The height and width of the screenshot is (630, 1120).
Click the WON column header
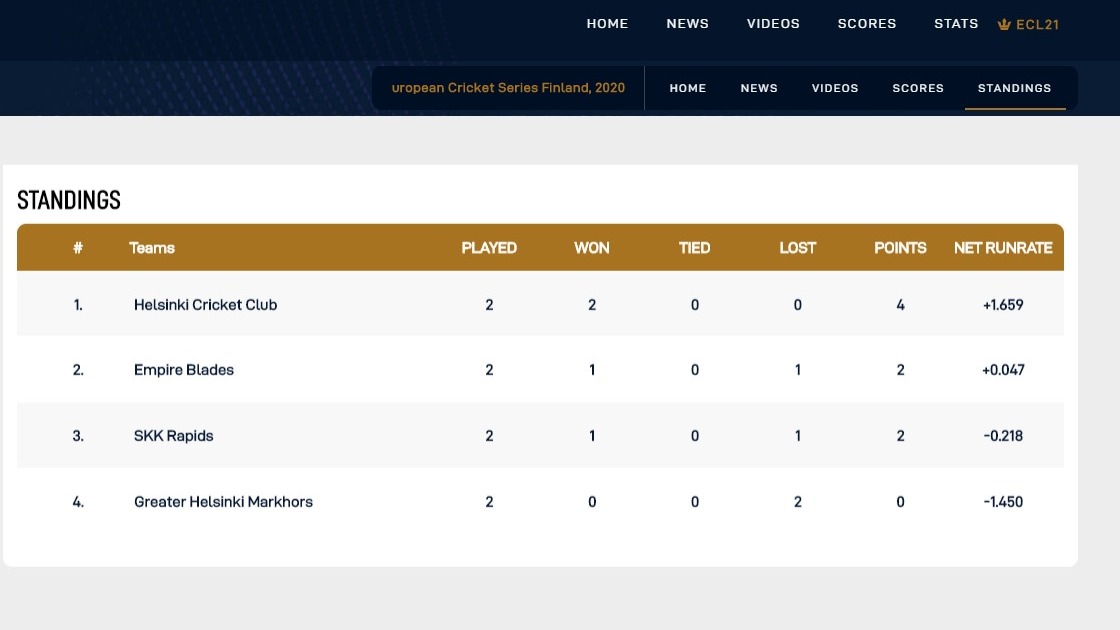[x=591, y=248]
